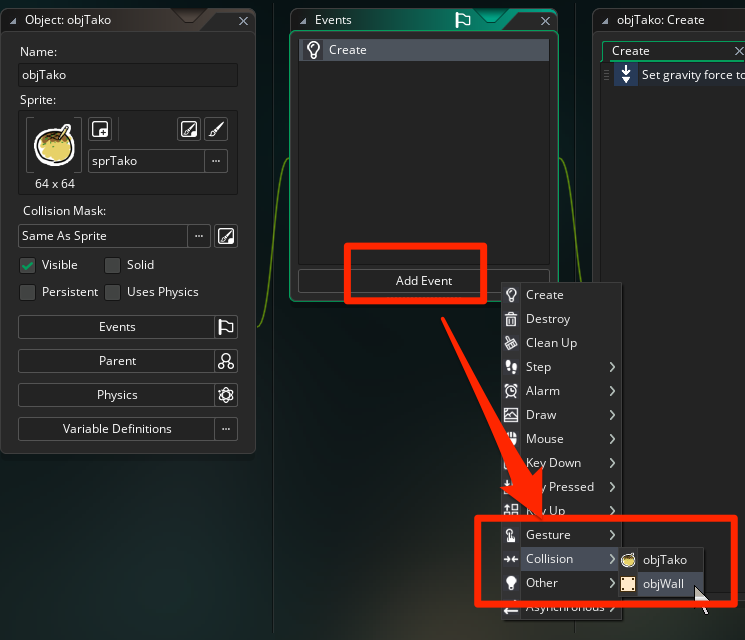Collapse the objTako: Create panel triangle
The width and height of the screenshot is (745, 640).
[605, 20]
